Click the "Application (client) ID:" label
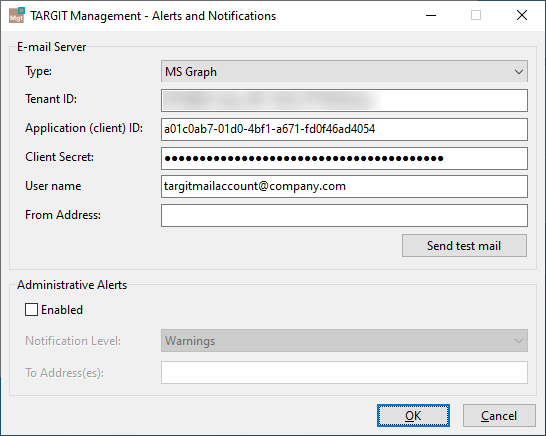 click(x=84, y=128)
